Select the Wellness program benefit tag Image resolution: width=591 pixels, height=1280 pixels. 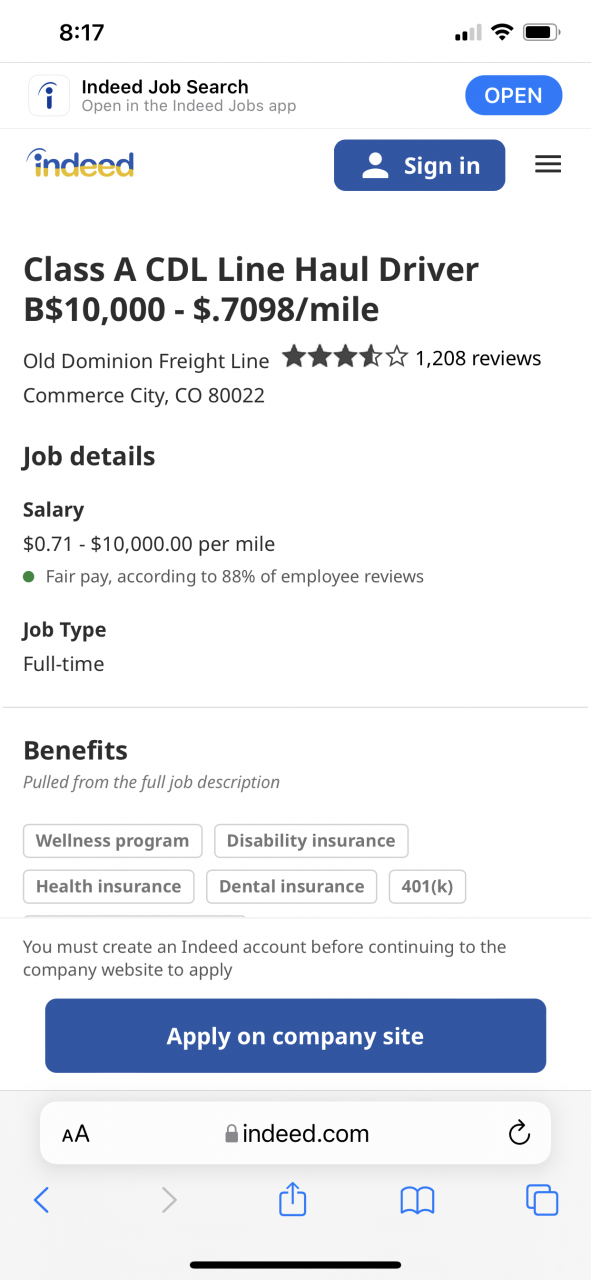click(x=113, y=841)
